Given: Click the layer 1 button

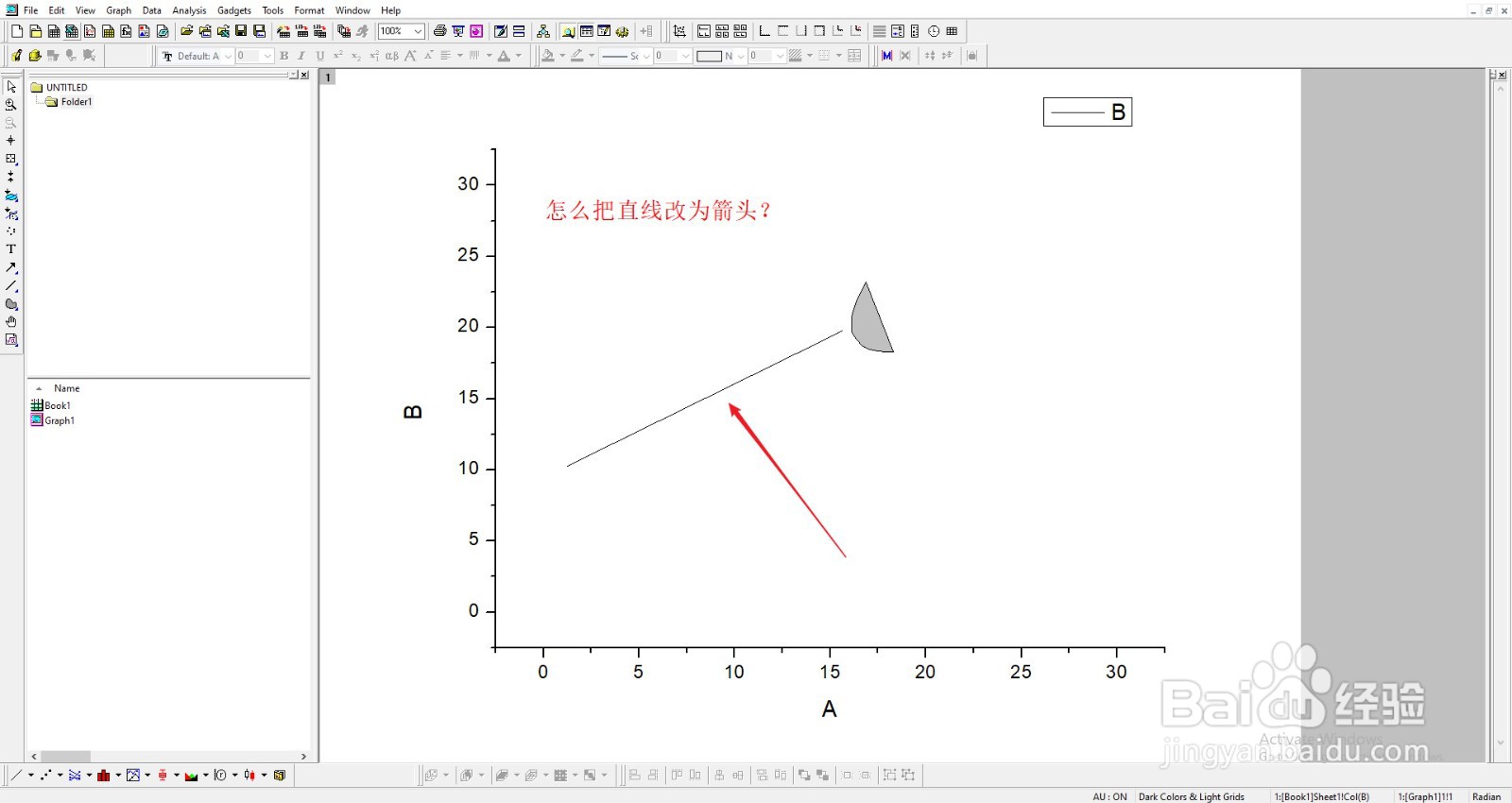Looking at the screenshot, I should (328, 77).
